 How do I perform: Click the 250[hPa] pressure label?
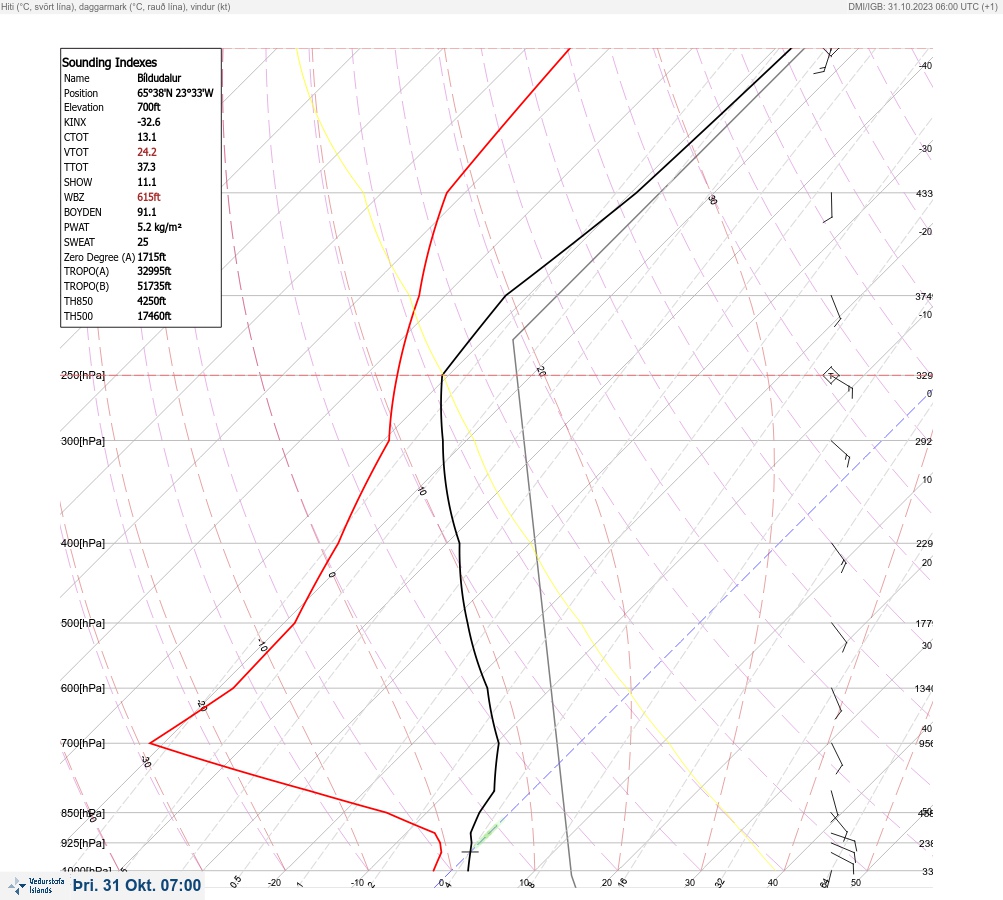83,375
